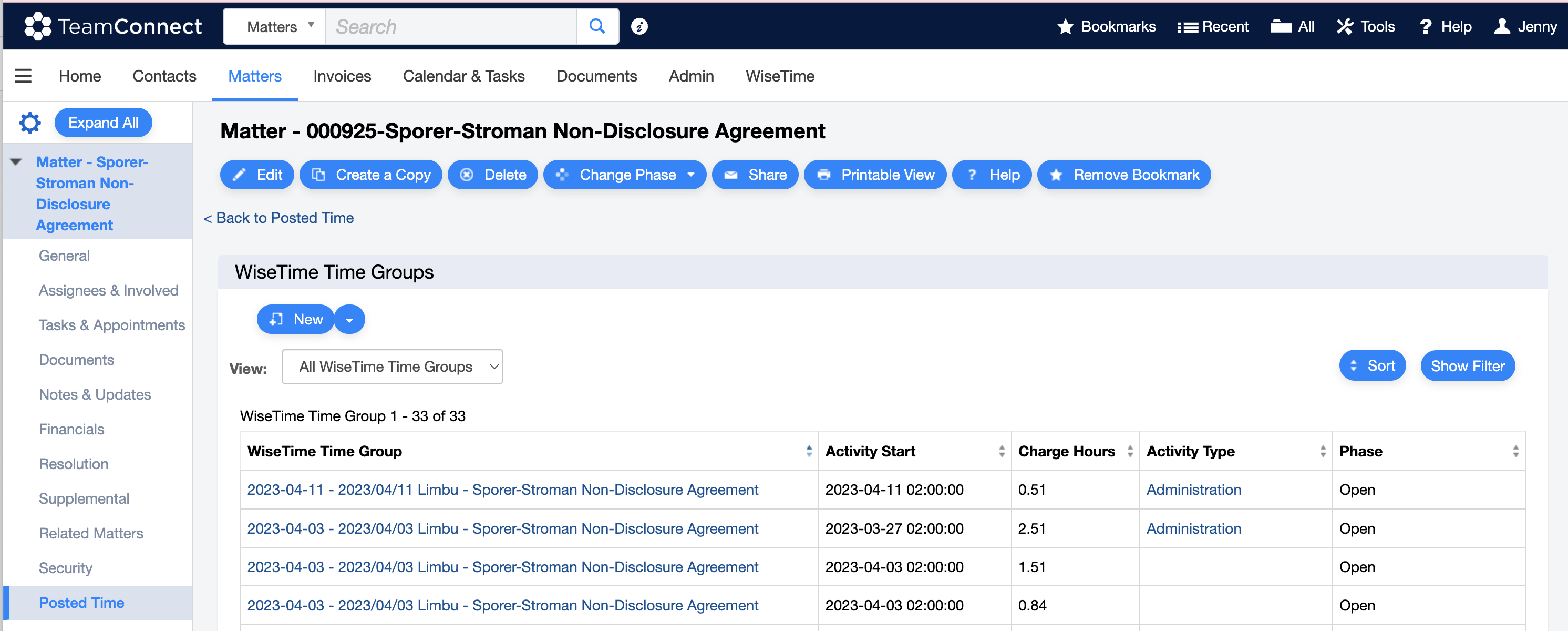The width and height of the screenshot is (1568, 631).
Task: Click the Delete button
Action: tap(492, 175)
